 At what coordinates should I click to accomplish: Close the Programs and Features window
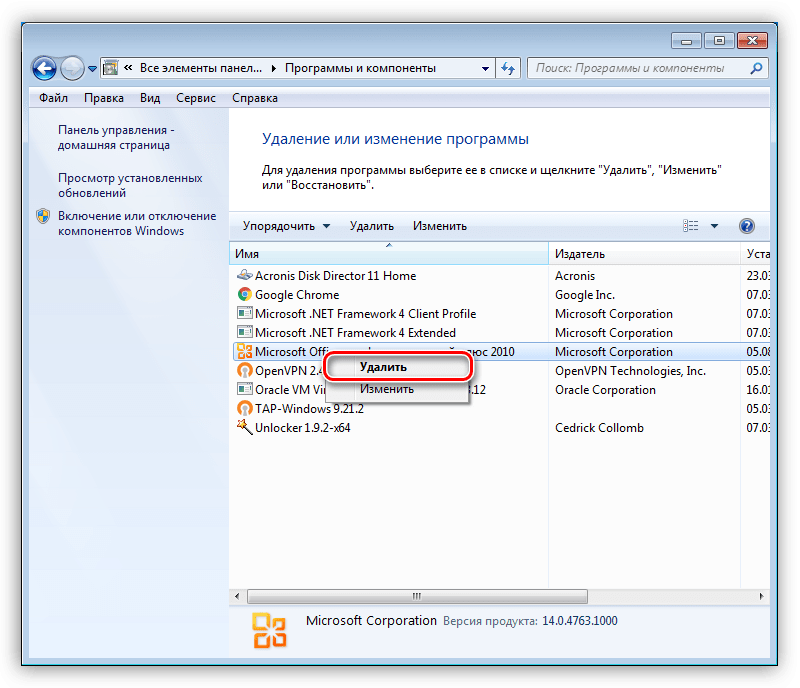pos(752,41)
